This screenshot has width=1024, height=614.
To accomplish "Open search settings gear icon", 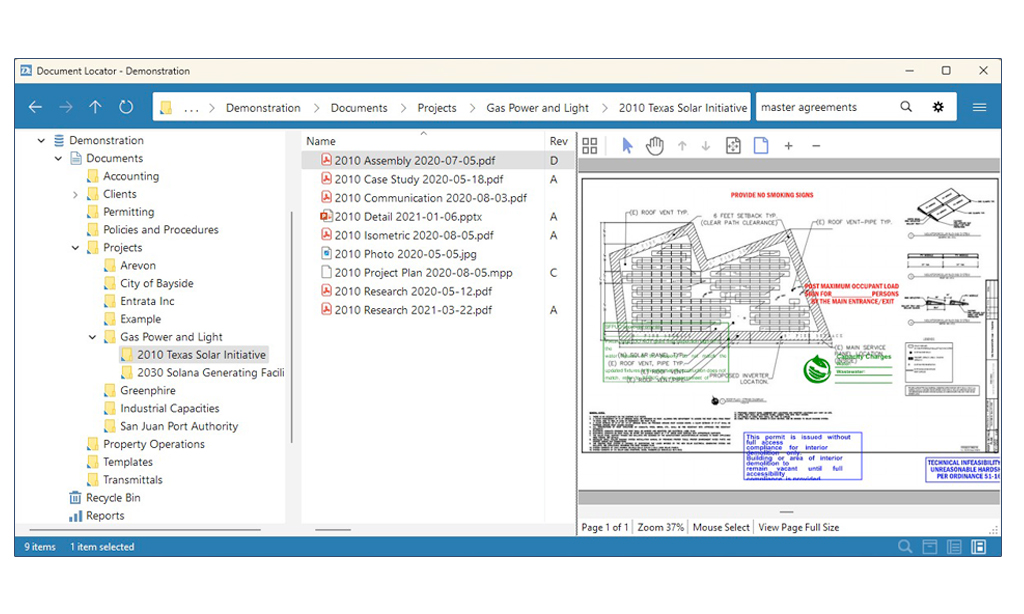I will [x=938, y=106].
